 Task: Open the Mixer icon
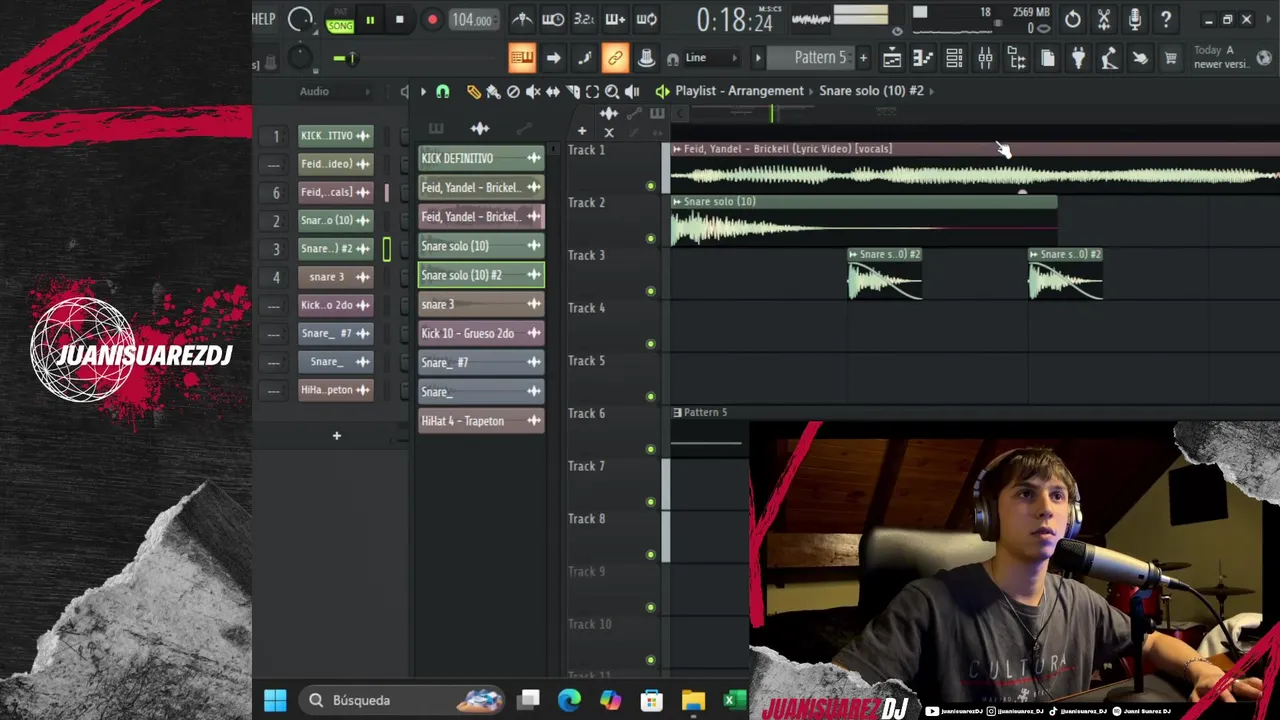pos(985,59)
